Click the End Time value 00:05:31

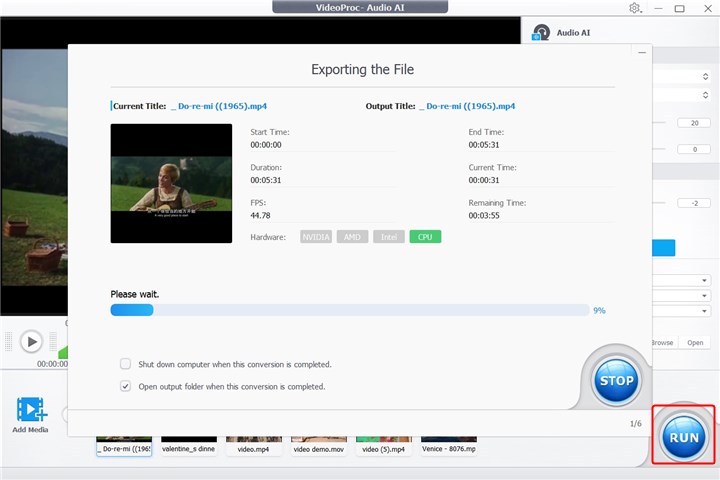tap(484, 145)
